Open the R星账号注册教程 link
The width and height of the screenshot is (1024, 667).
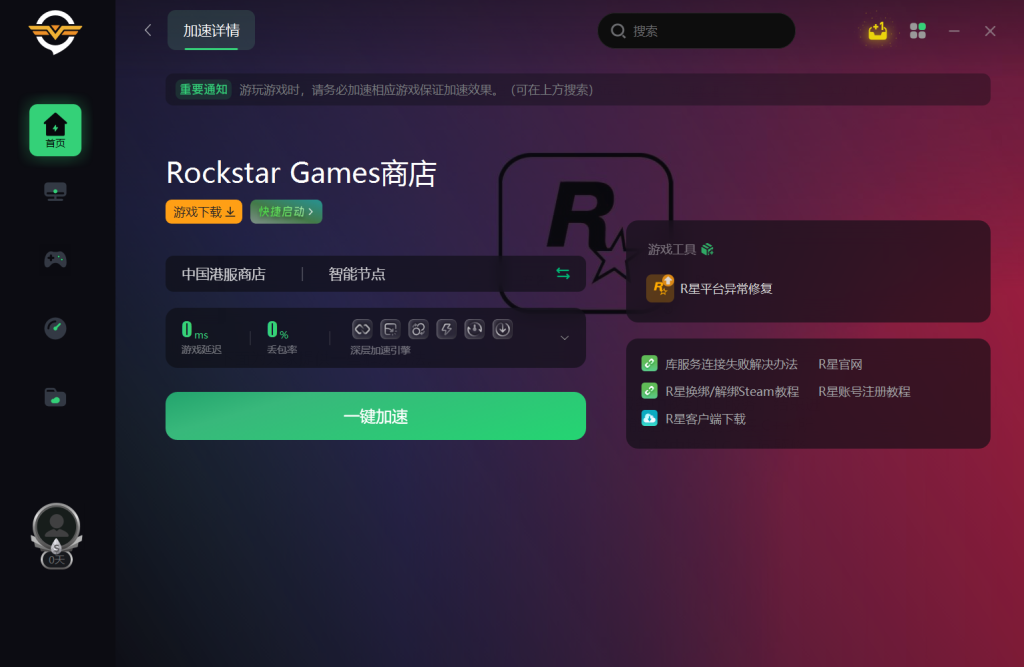point(864,391)
